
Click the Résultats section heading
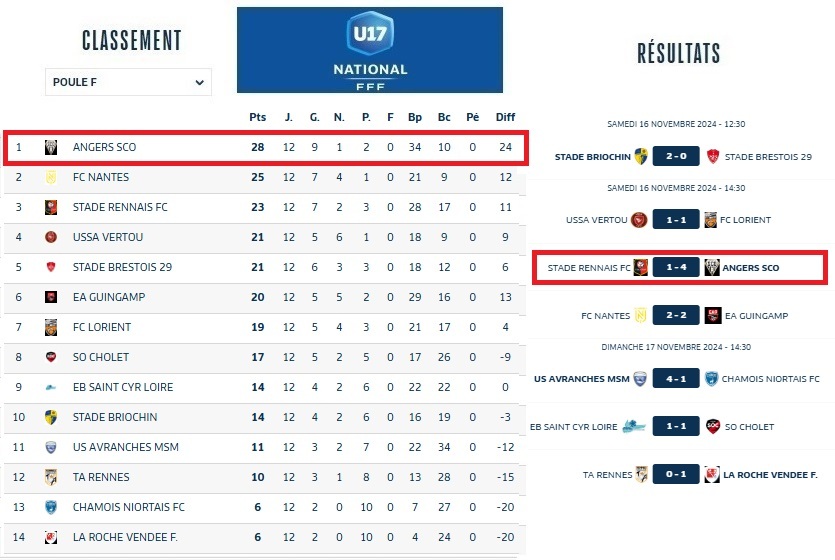pyautogui.click(x=678, y=53)
